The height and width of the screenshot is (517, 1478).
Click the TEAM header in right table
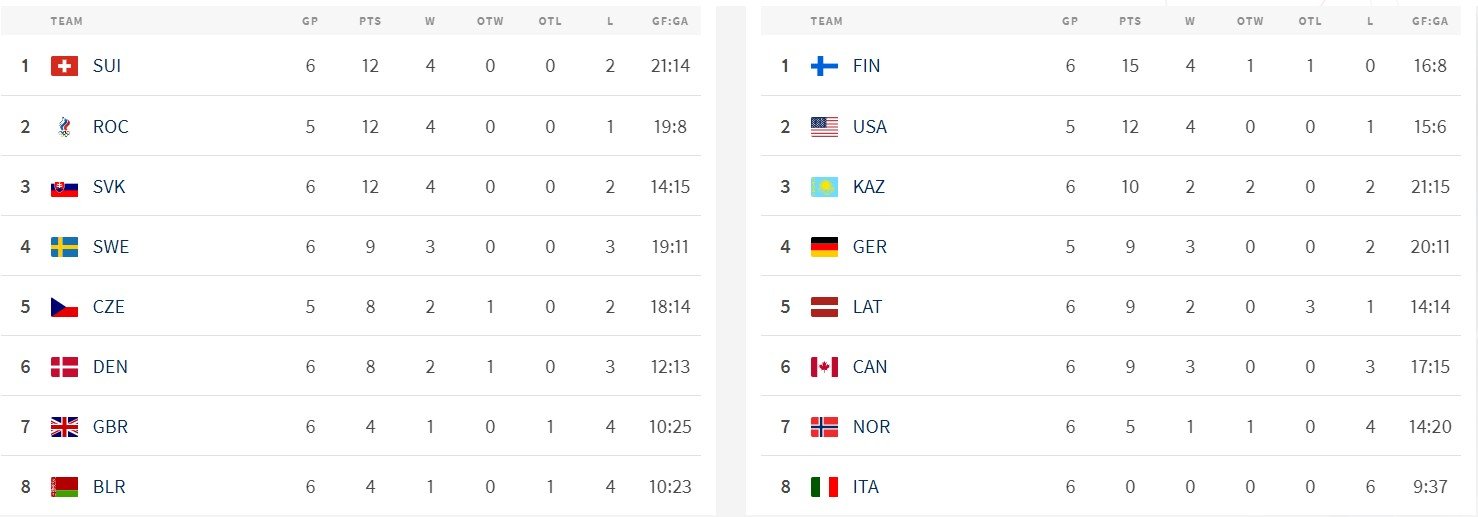(x=826, y=21)
